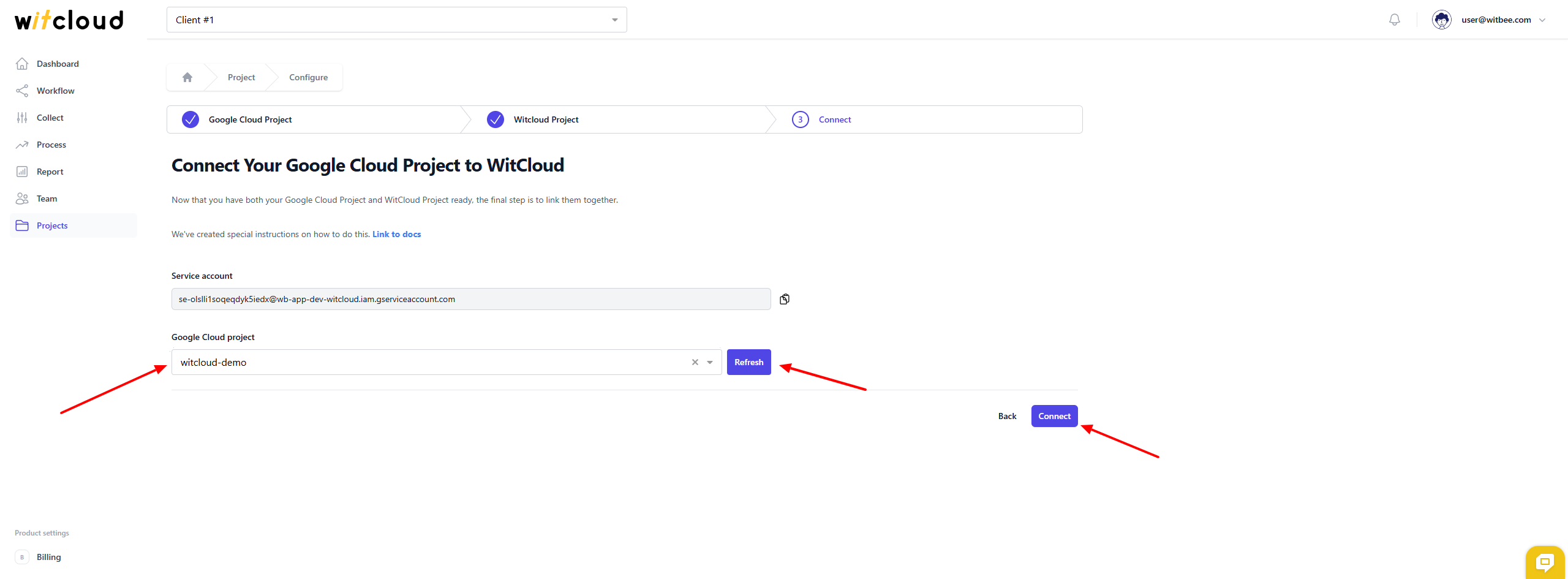The image size is (1568, 579).
Task: Open the chat support widget
Action: (1545, 562)
